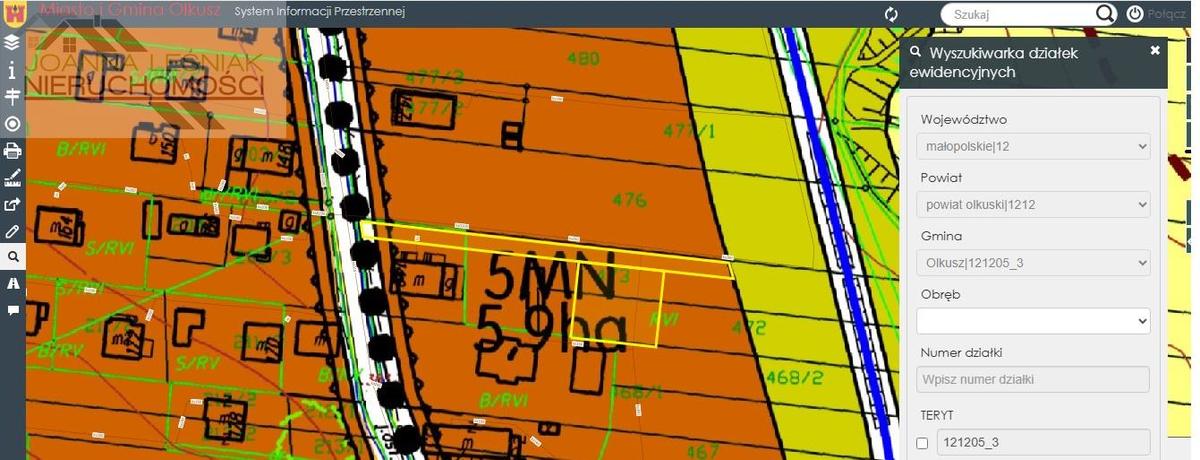This screenshot has height=460, width=1200.
Task: Open the print map tool
Action: pos(12,151)
